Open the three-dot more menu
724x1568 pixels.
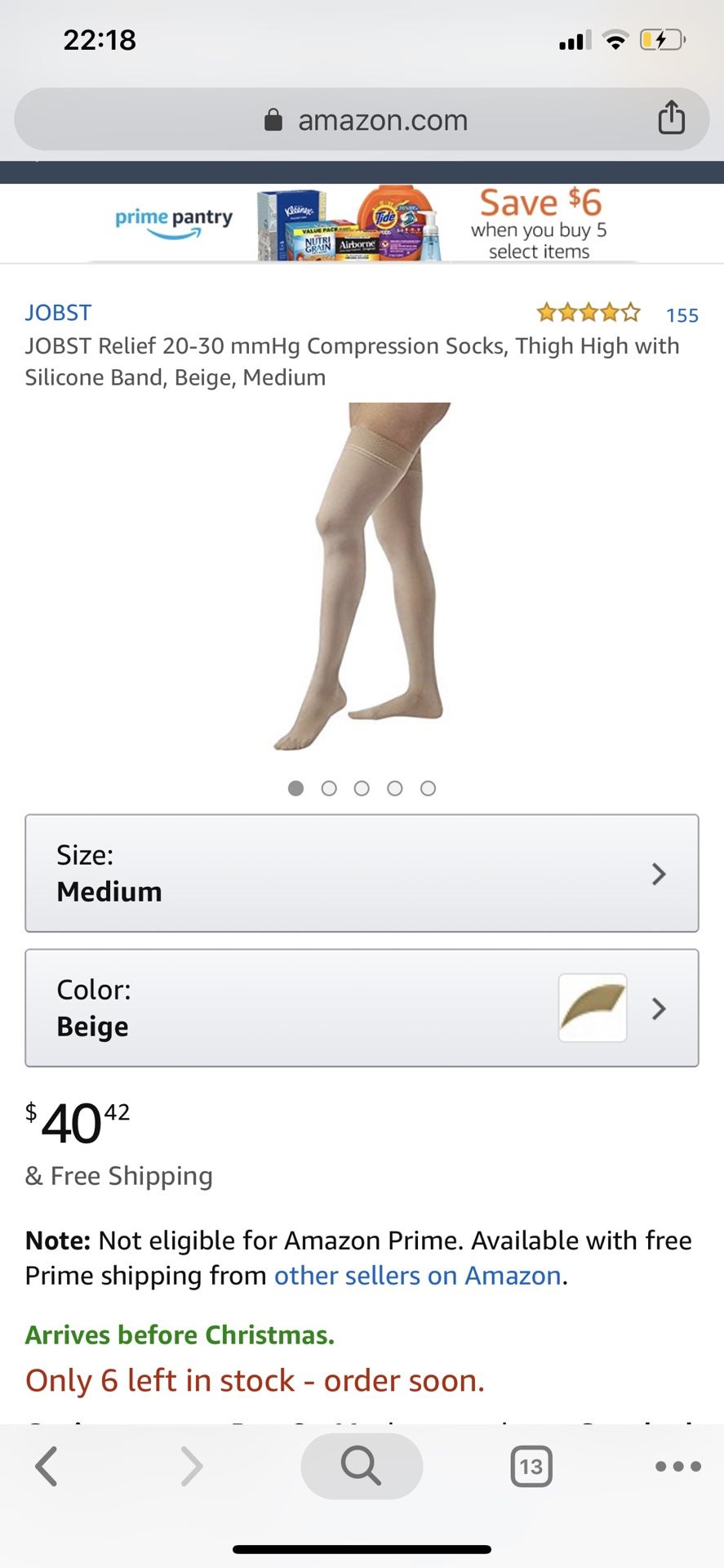(x=677, y=1467)
